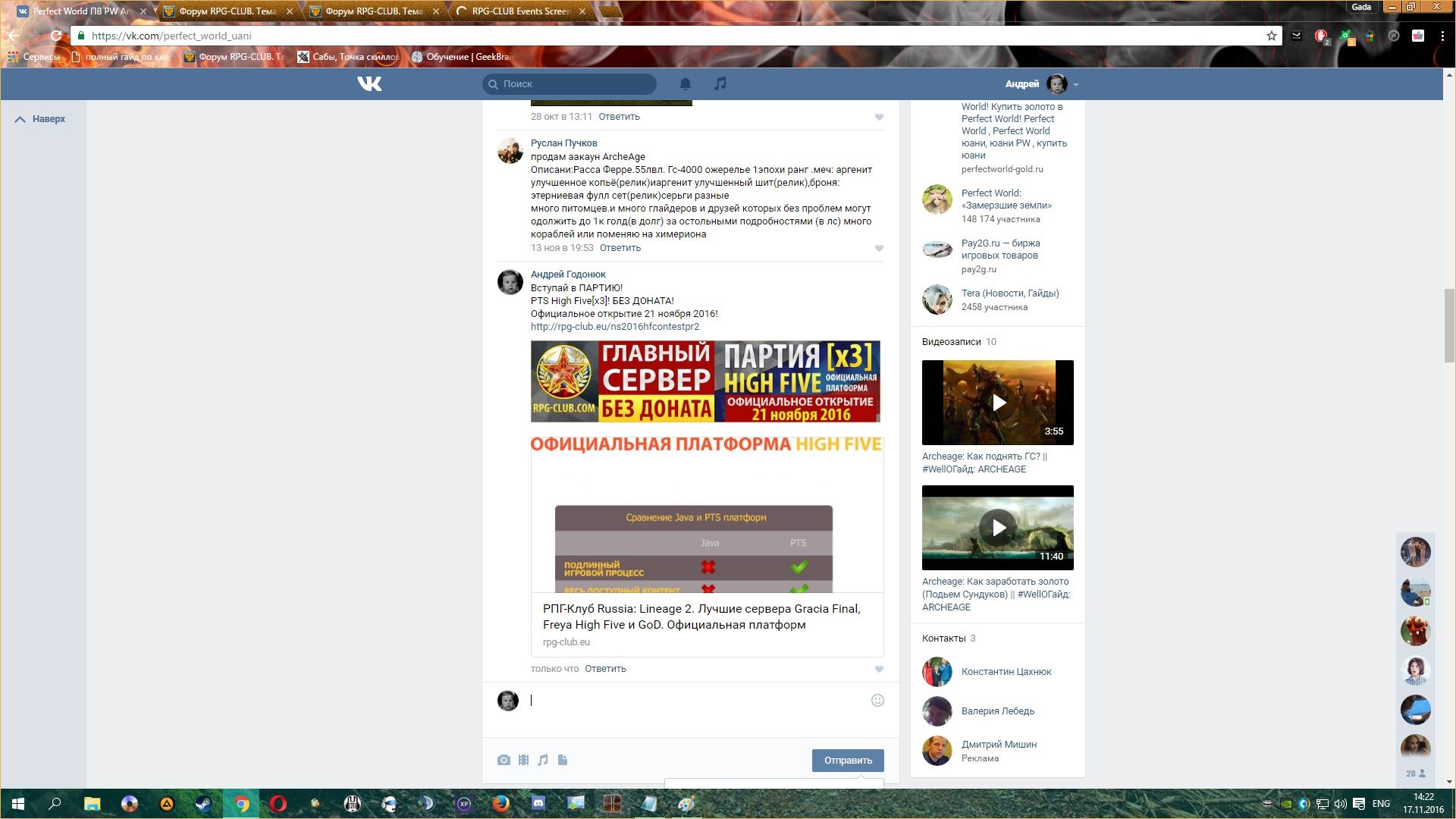Screen dimensions: 1456x819
Task: Attach audio via music note icon
Action: [543, 760]
